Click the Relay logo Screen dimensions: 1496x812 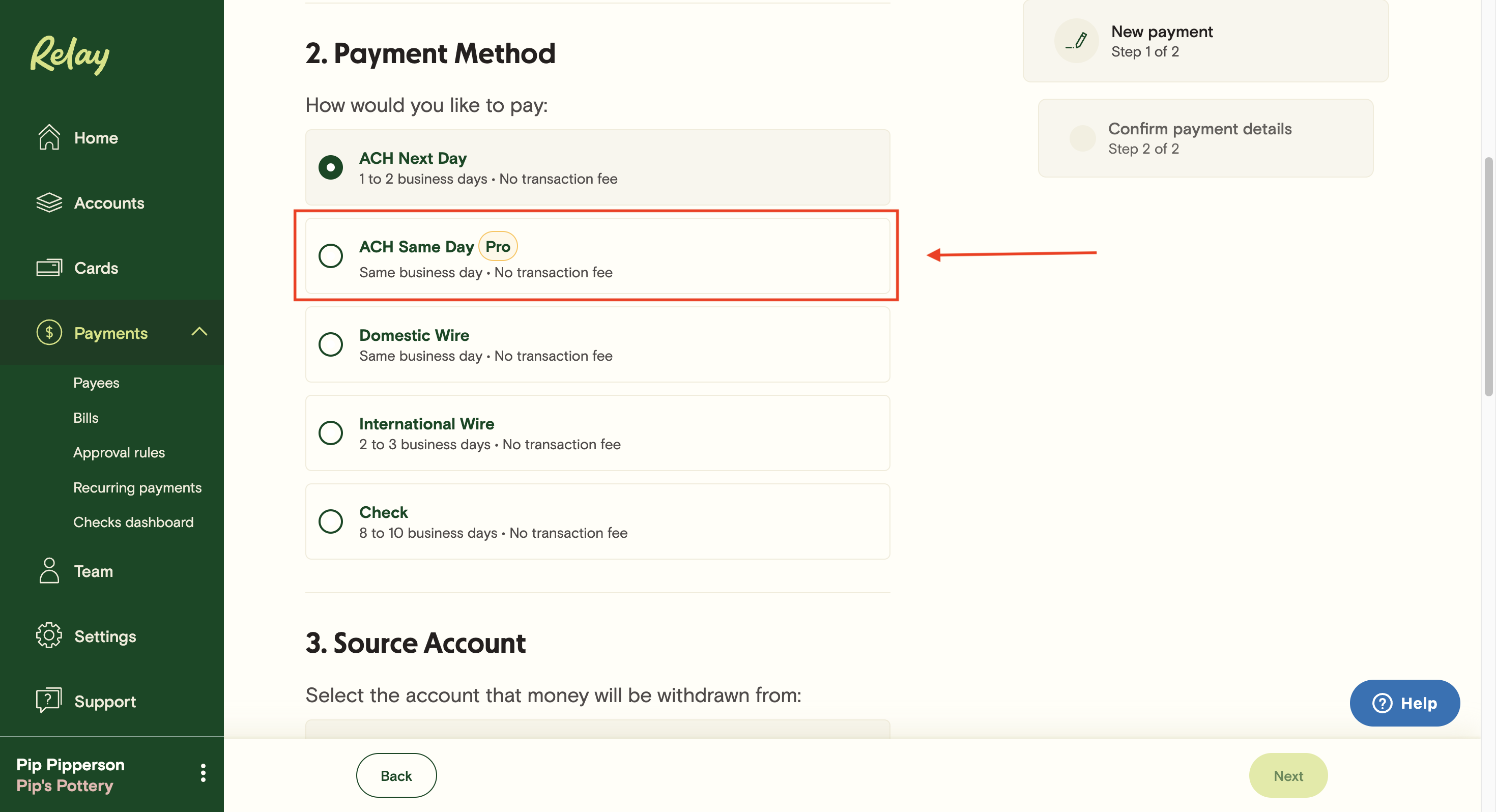[69, 55]
